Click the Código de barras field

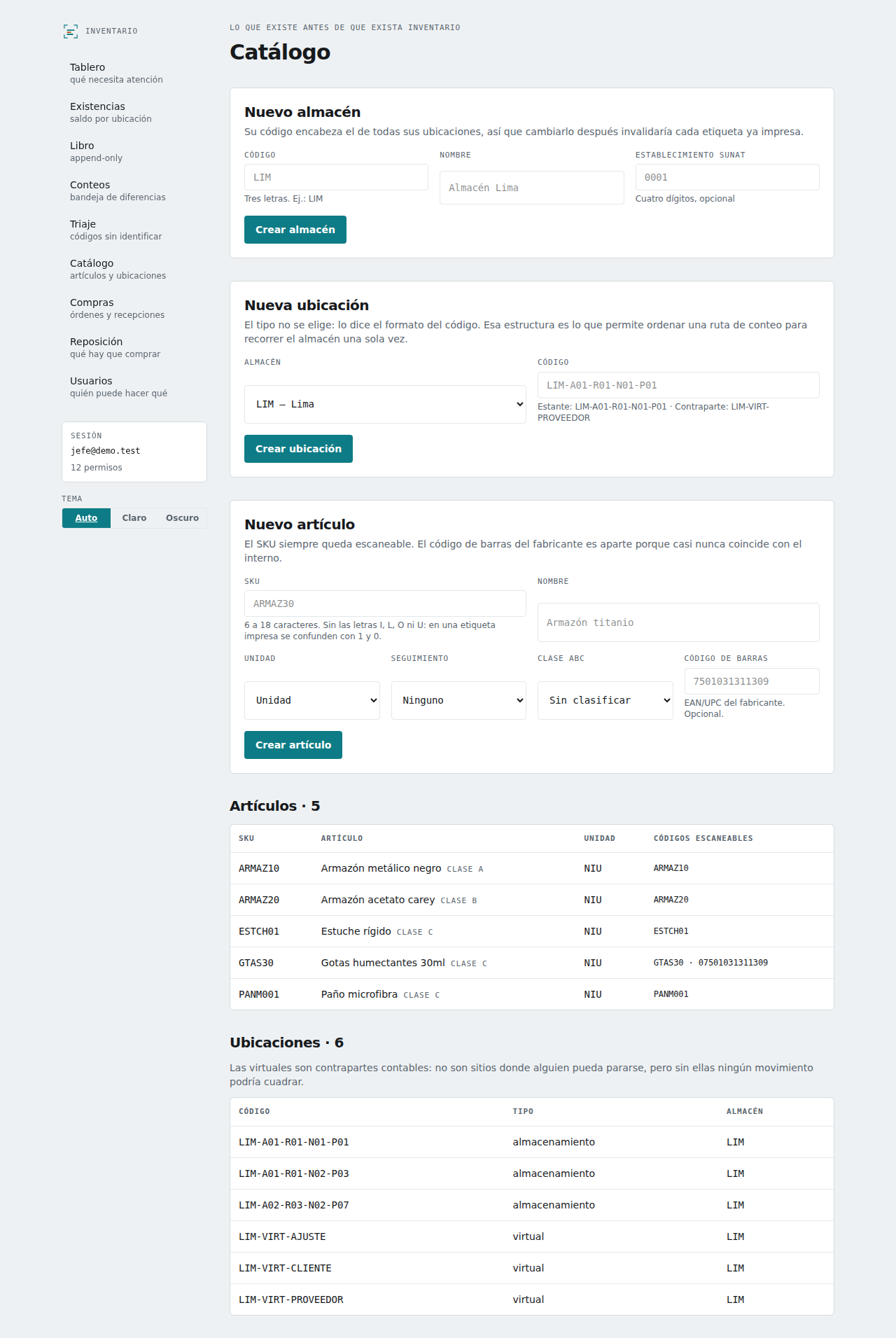pyautogui.click(x=752, y=681)
